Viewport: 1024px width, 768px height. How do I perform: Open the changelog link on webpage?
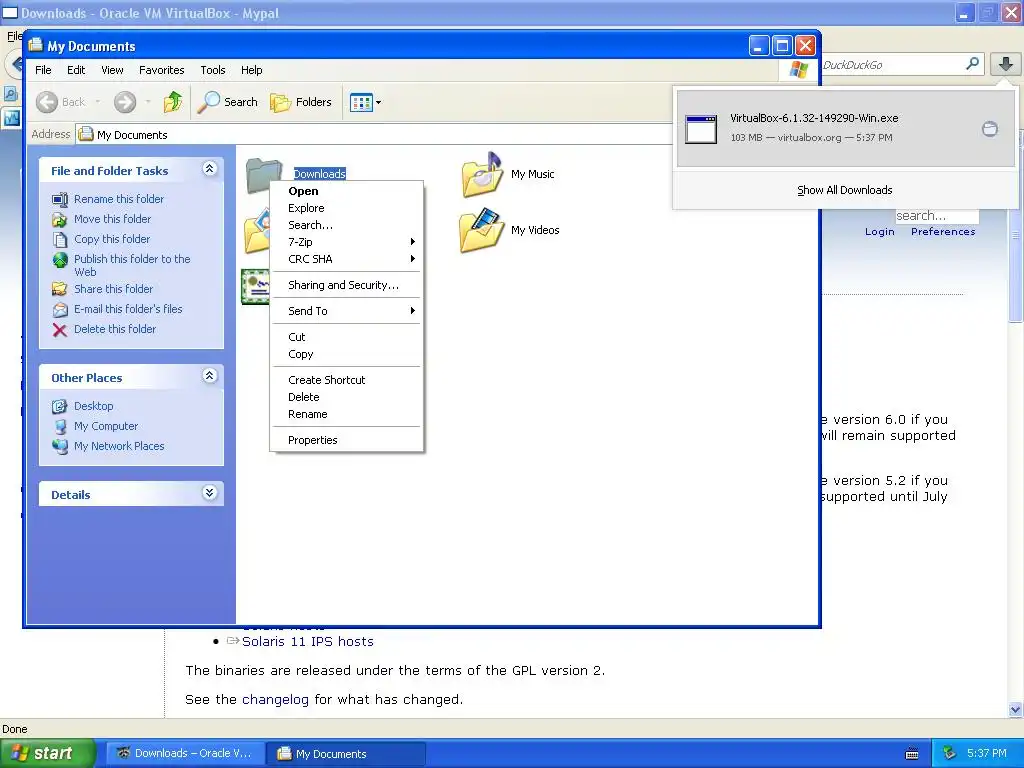[275, 699]
